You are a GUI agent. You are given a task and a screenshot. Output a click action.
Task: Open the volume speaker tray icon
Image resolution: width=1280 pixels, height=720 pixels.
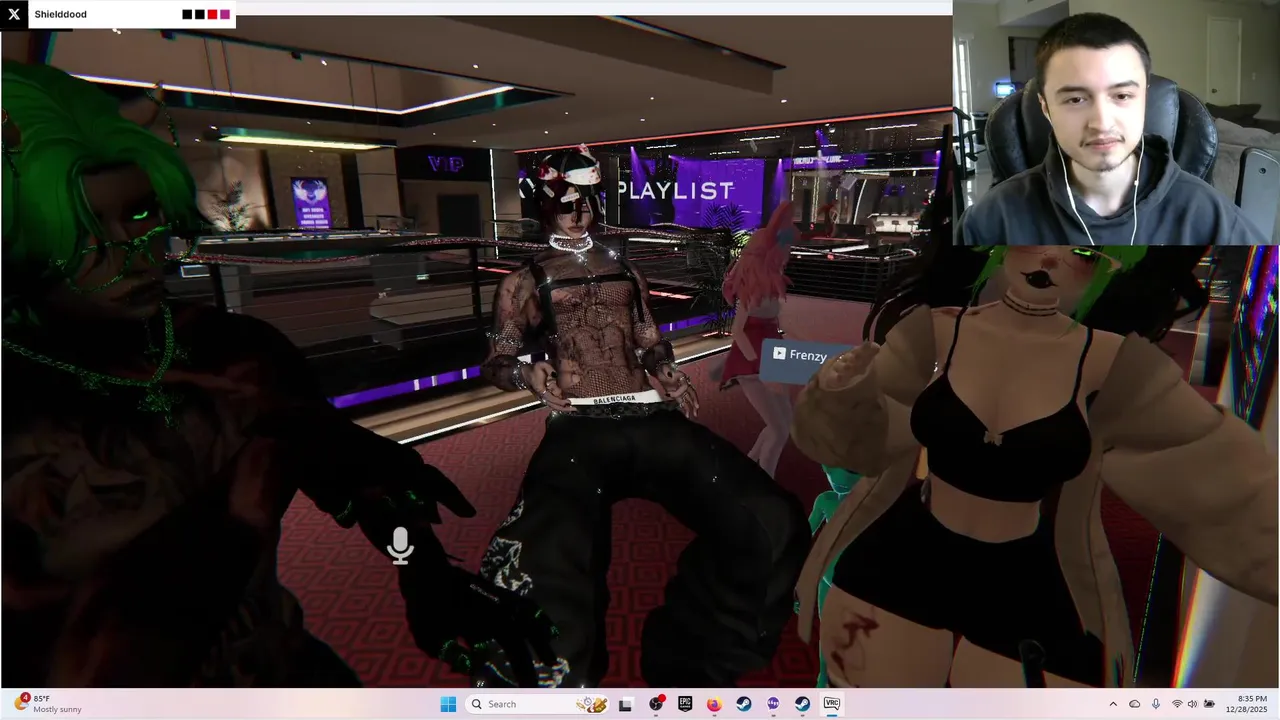pos(1193,704)
